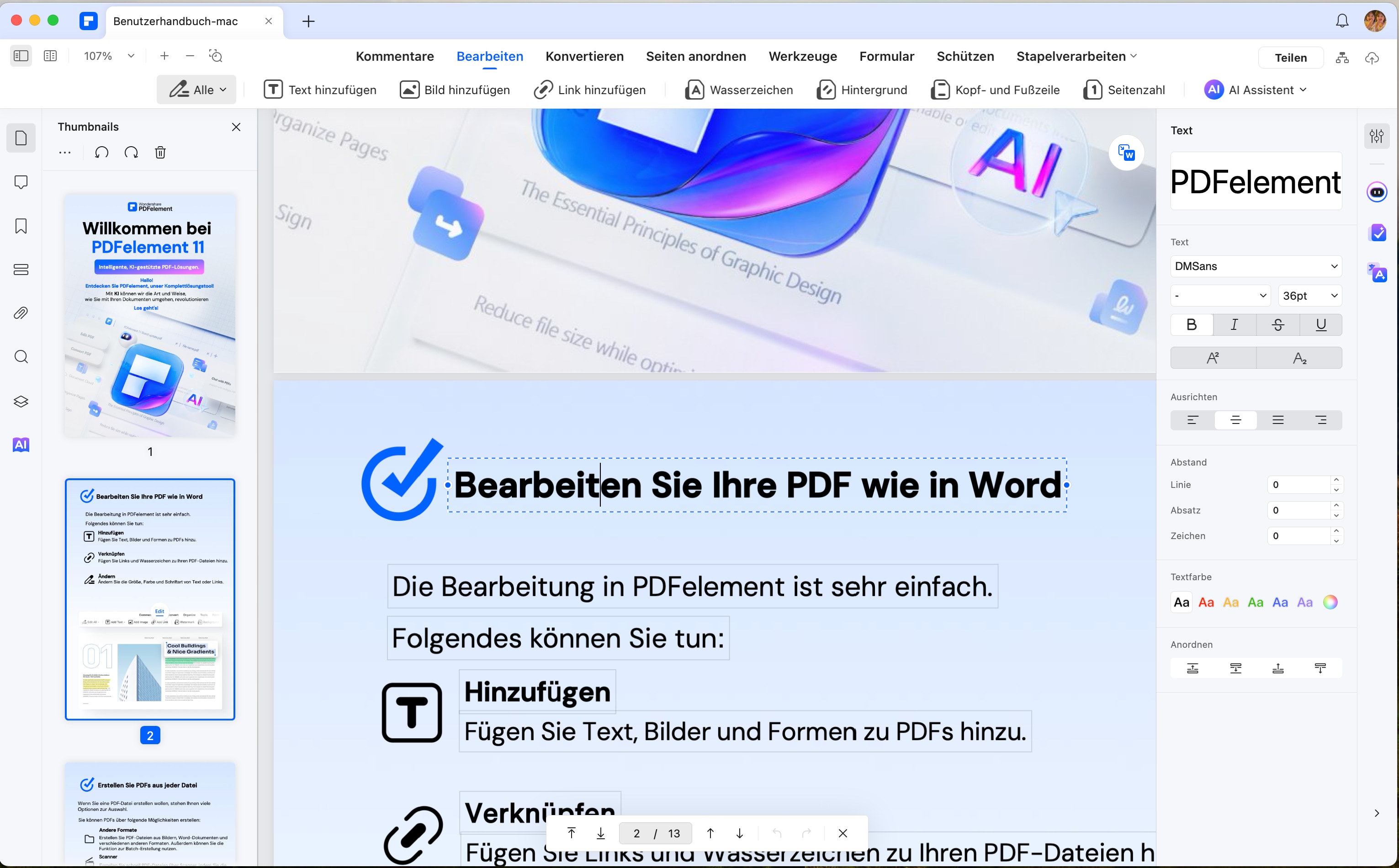Toggle bold text formatting
Viewport: 1399px width, 868px height.
click(x=1191, y=324)
